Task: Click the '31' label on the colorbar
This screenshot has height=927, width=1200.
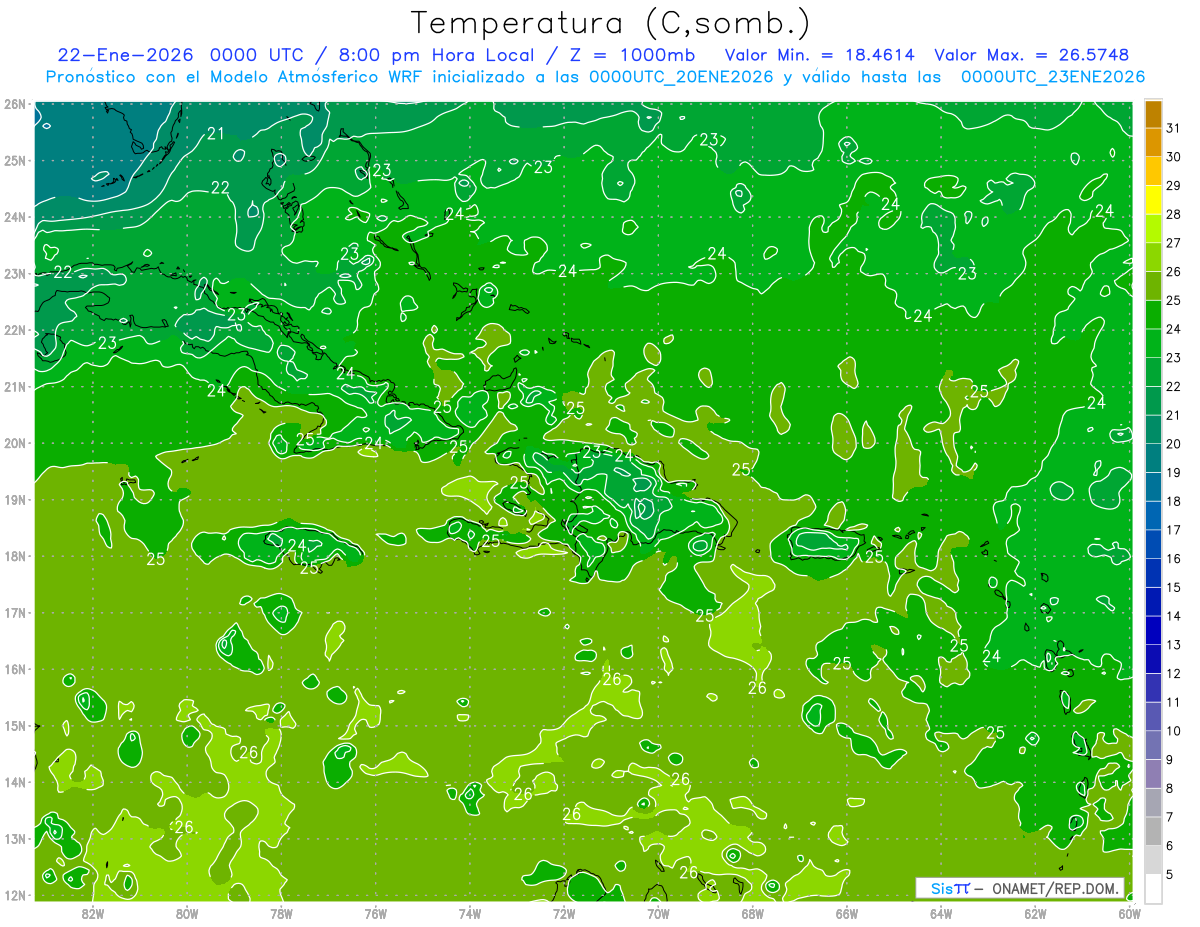Action: pos(1173,128)
